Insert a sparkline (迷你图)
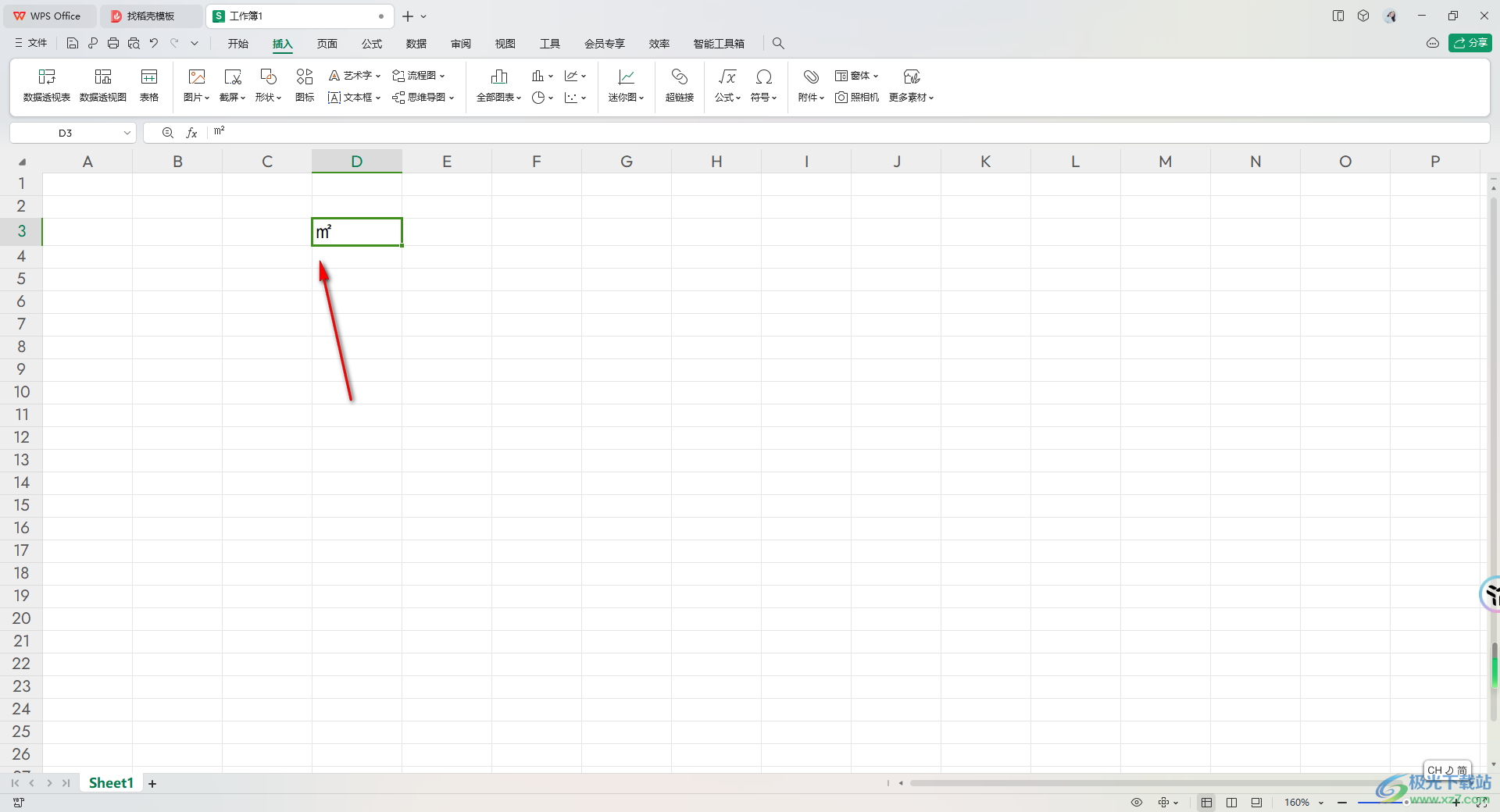 click(627, 85)
